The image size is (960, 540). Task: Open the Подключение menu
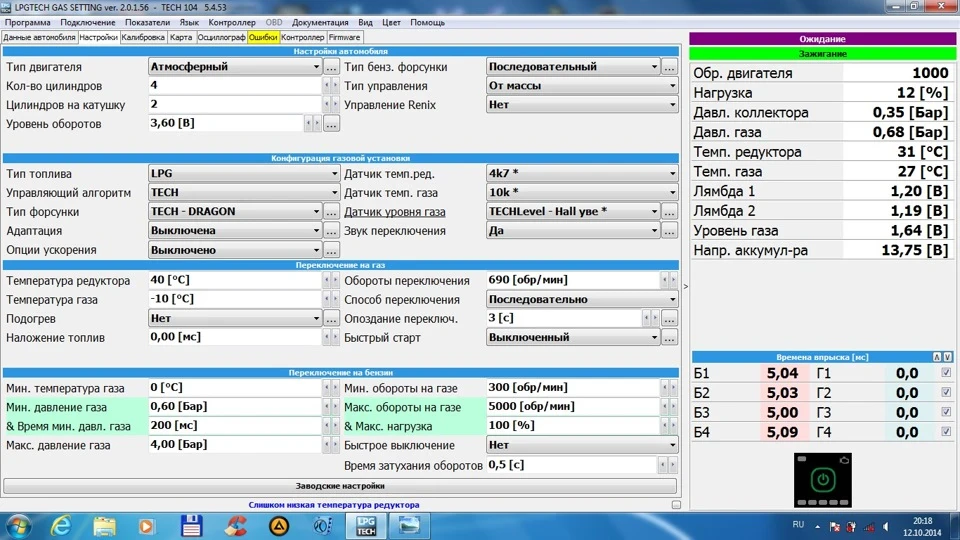point(88,23)
